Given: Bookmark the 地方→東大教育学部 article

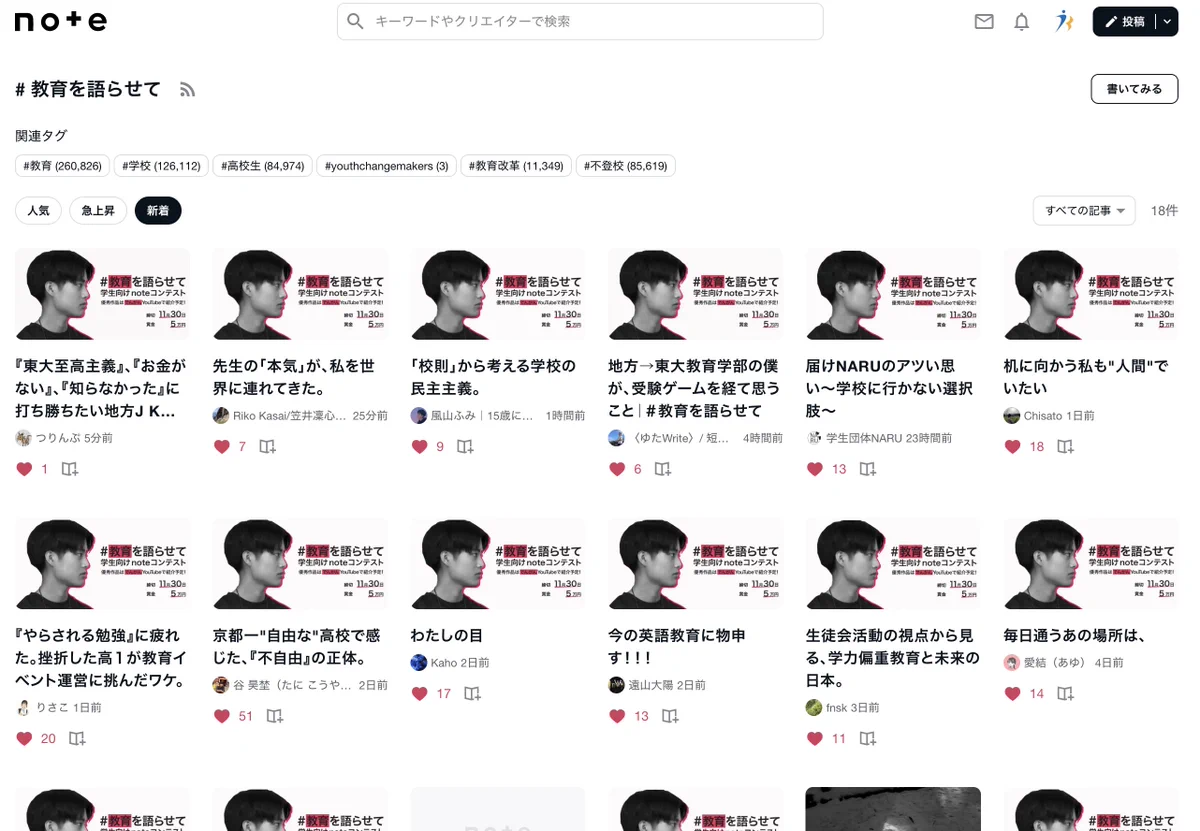Looking at the screenshot, I should click(x=663, y=468).
